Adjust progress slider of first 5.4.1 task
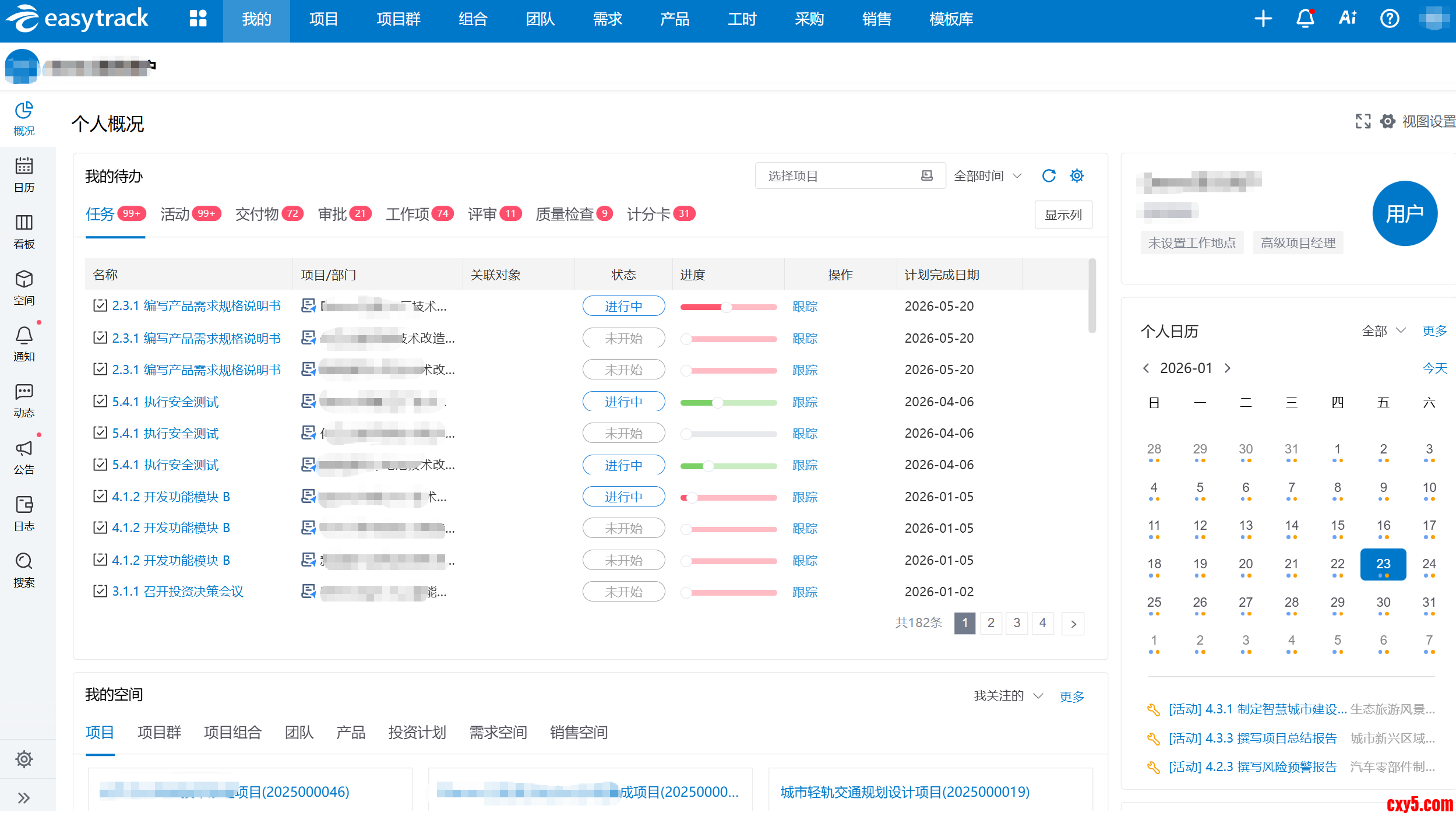 (x=718, y=402)
